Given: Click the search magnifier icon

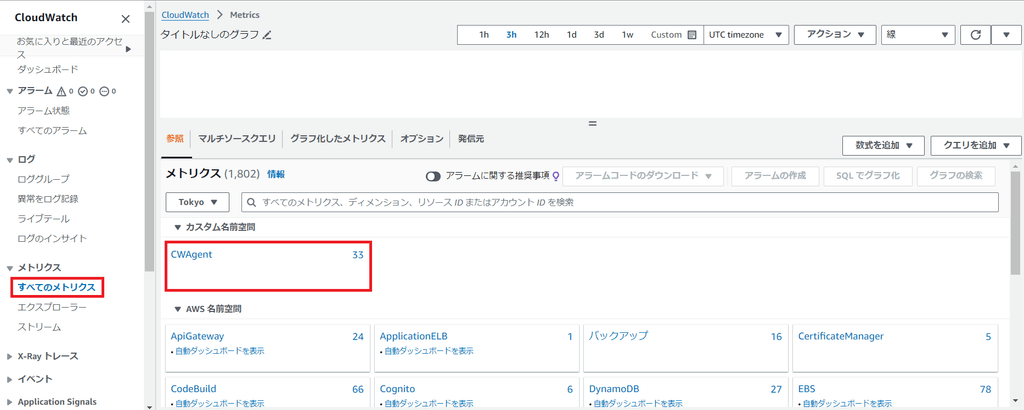Looking at the screenshot, I should point(252,202).
